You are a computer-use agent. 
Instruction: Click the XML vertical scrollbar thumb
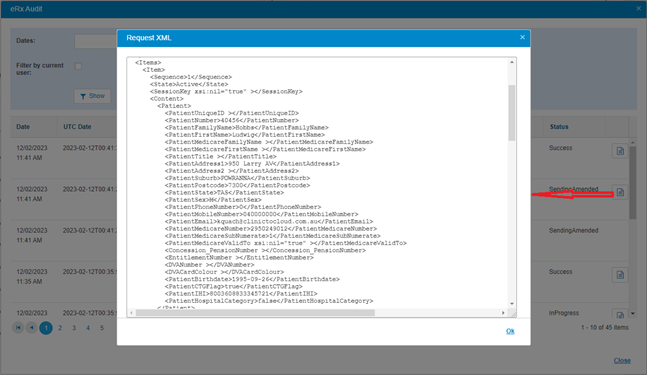click(512, 113)
